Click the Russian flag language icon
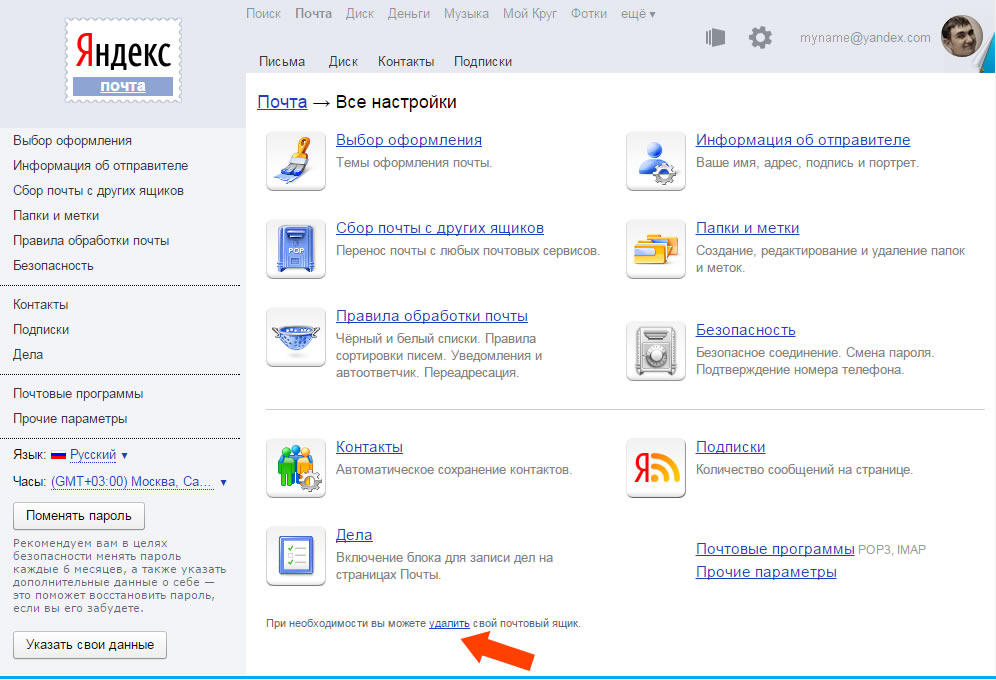 [58, 455]
